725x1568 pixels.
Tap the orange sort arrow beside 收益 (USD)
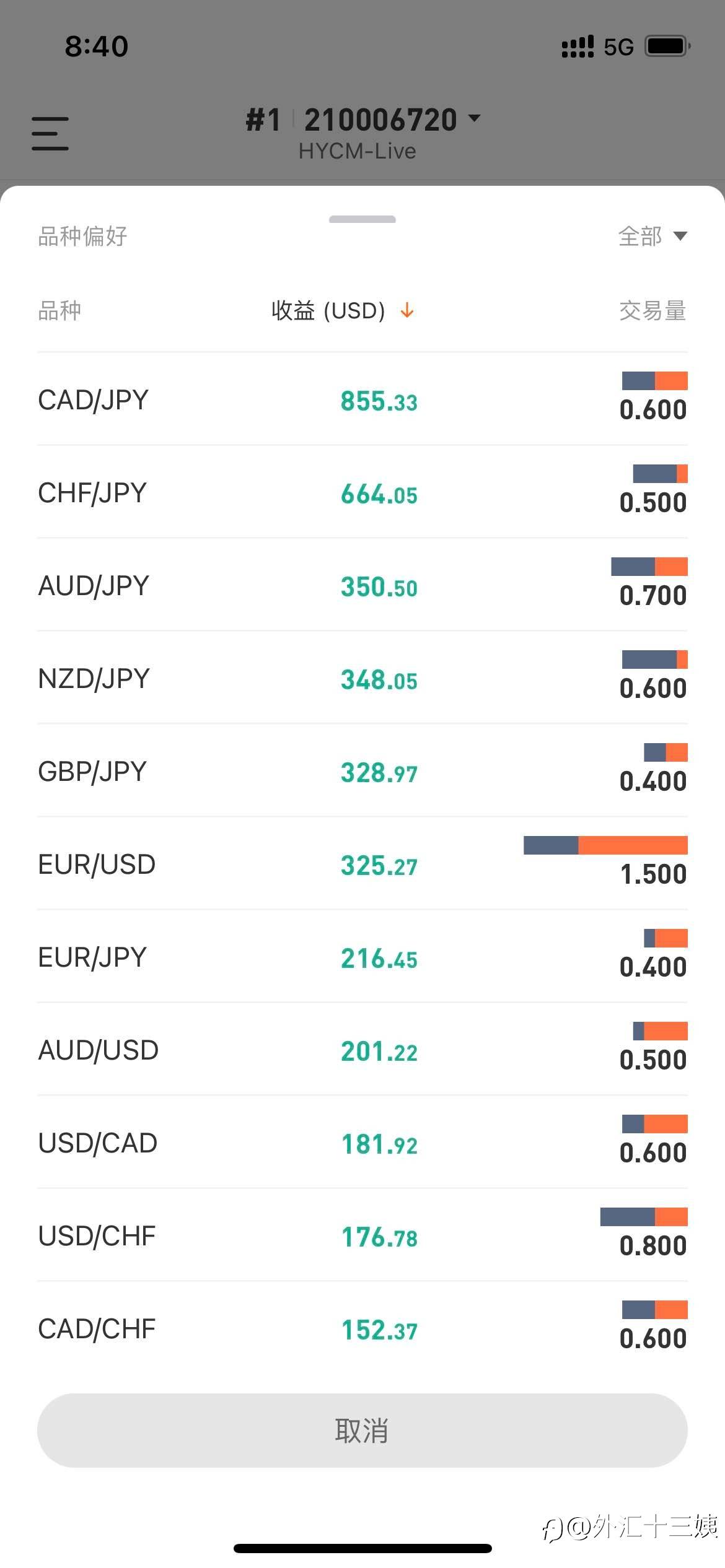(407, 310)
